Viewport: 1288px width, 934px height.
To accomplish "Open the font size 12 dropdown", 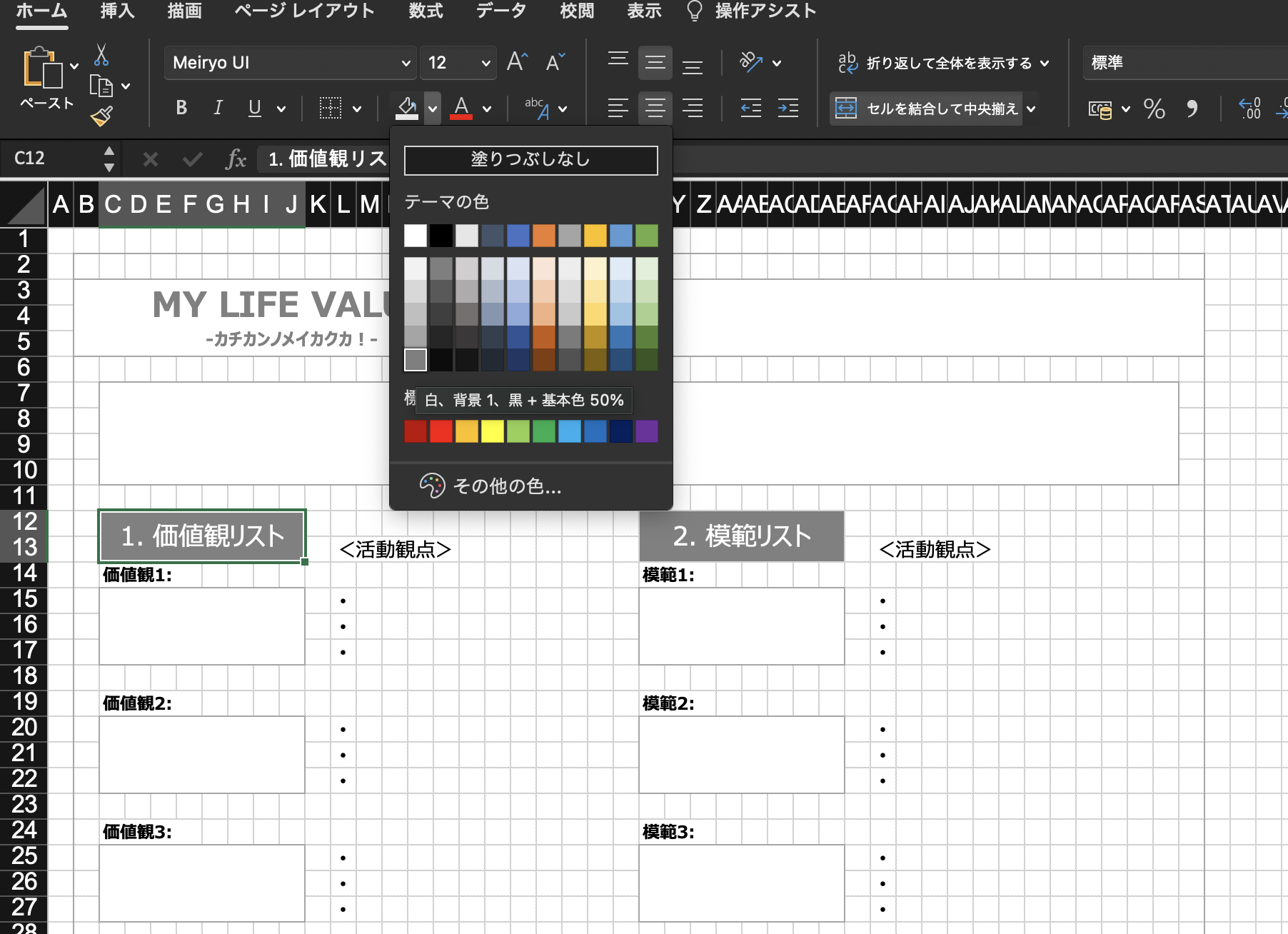I will tap(485, 63).
